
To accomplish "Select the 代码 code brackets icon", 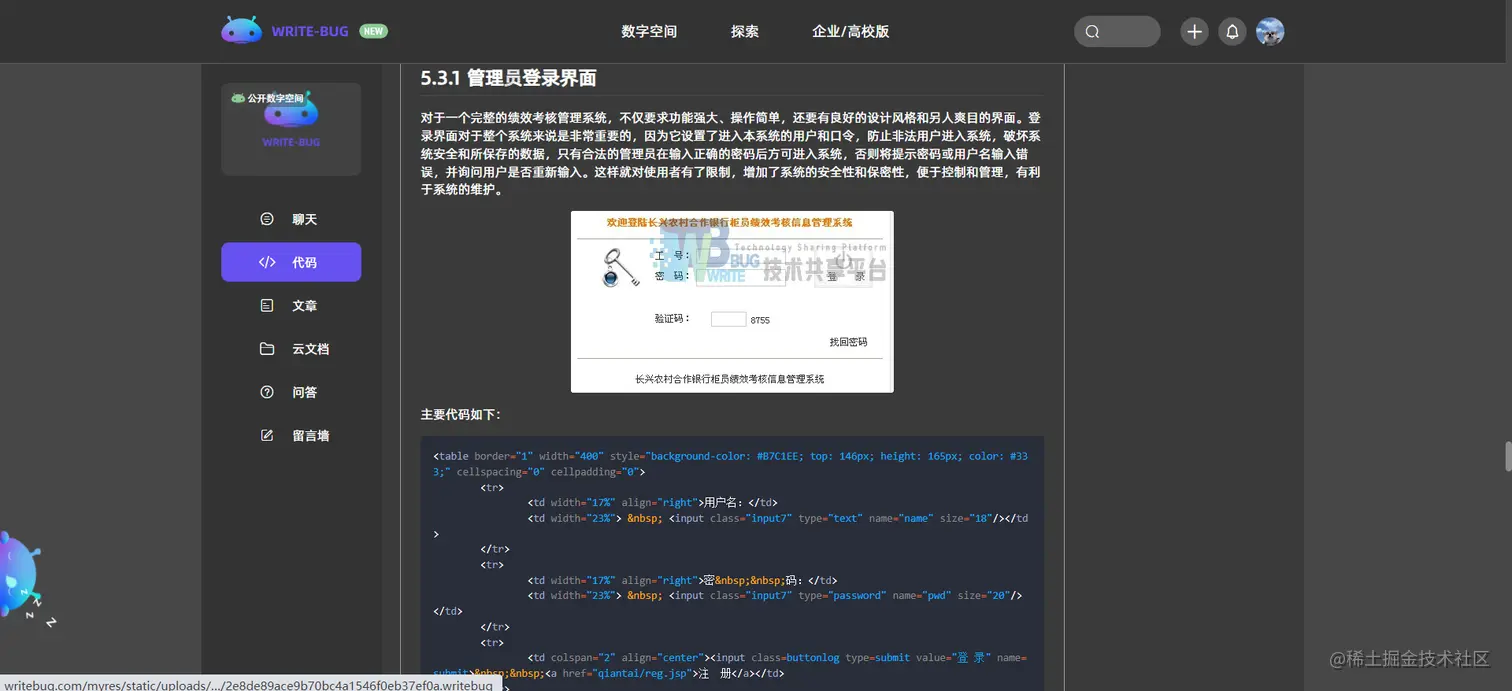I will [266, 262].
